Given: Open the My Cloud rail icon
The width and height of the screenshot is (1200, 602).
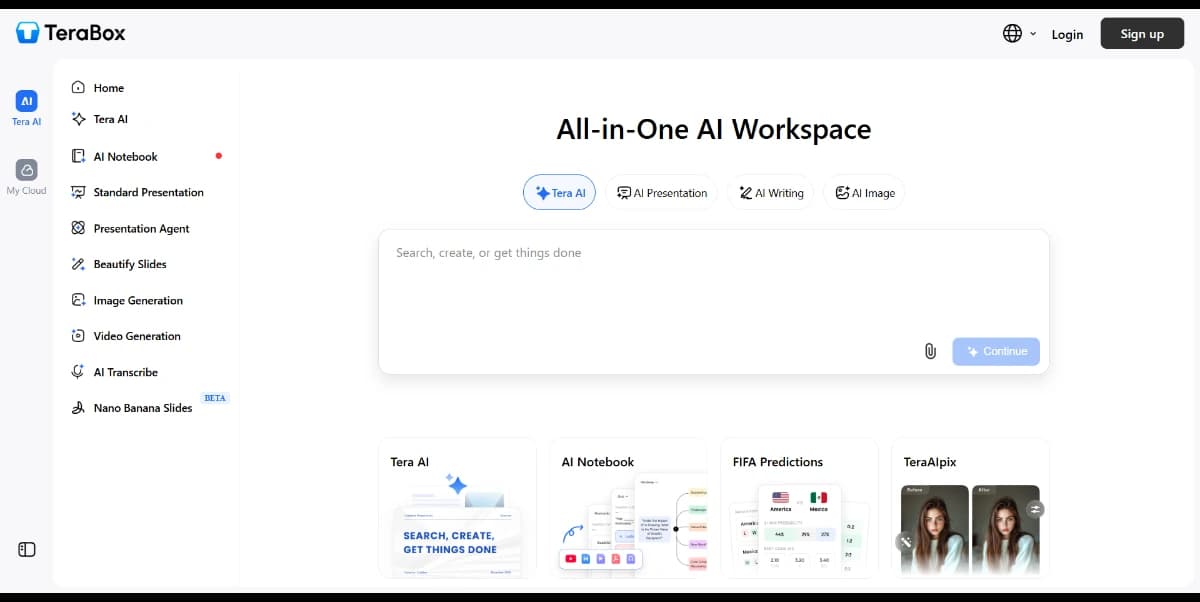Looking at the screenshot, I should pos(27,170).
